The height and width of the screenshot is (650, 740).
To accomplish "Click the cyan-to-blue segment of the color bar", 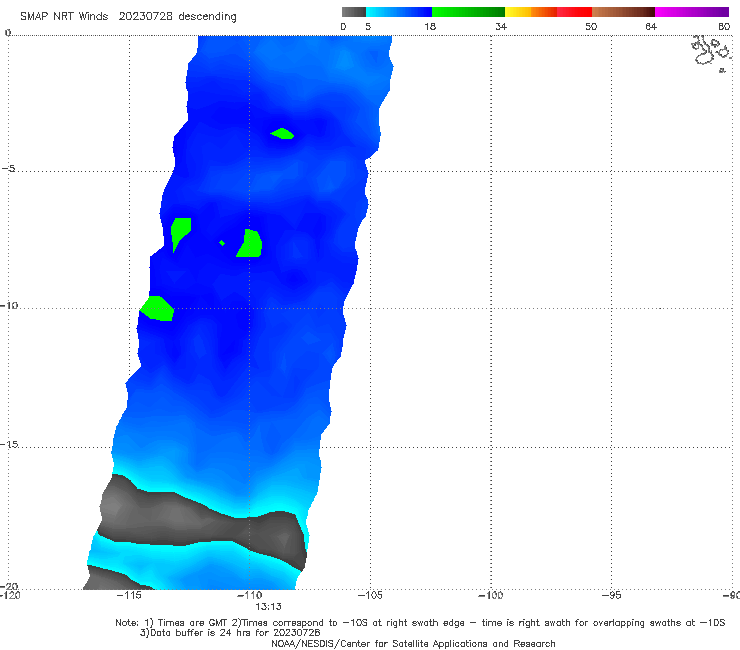I will click(x=399, y=12).
